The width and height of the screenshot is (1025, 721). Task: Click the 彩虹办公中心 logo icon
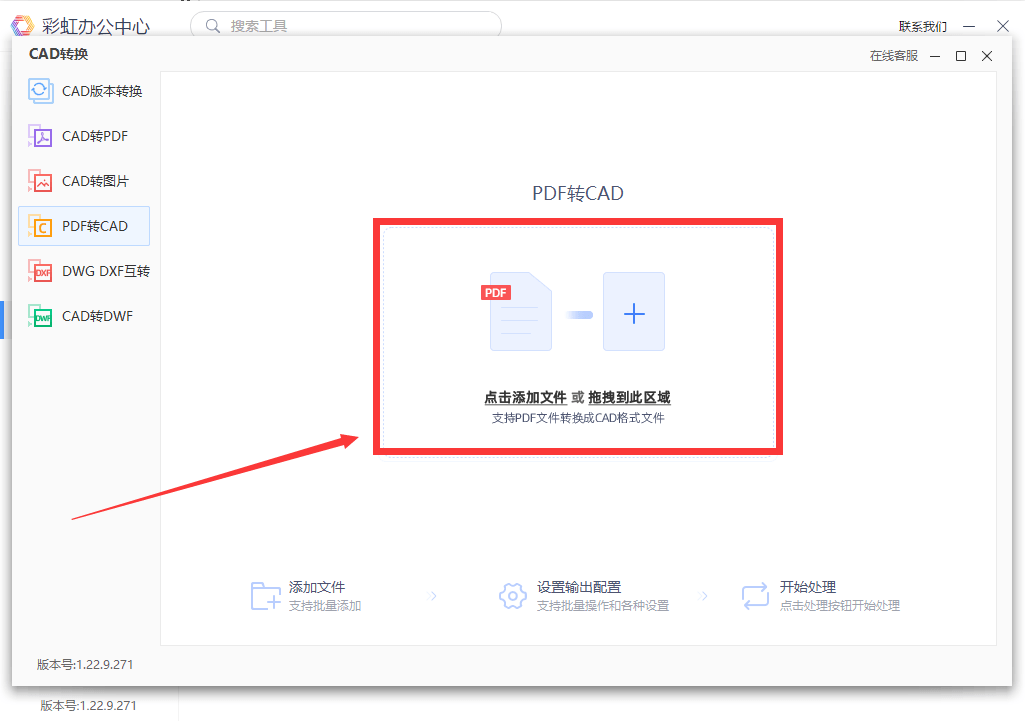click(x=22, y=26)
